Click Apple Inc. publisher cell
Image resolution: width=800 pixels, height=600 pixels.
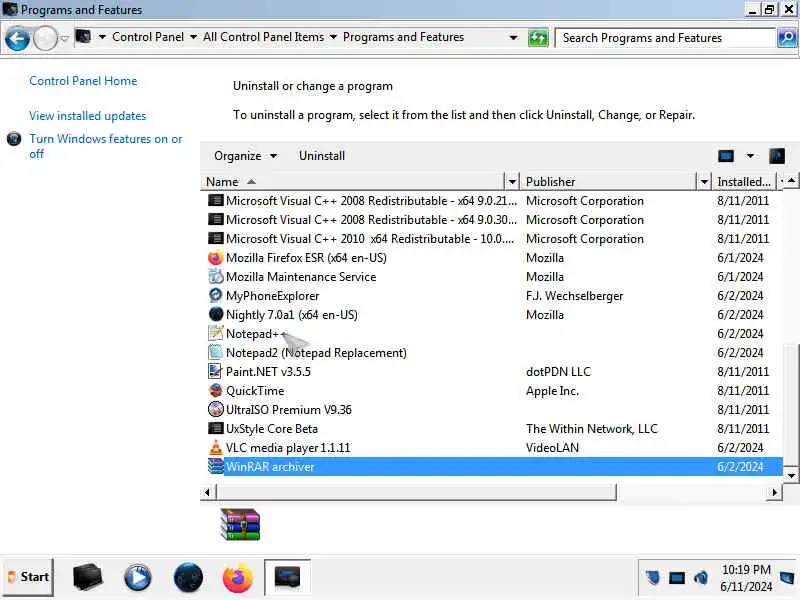pos(553,391)
